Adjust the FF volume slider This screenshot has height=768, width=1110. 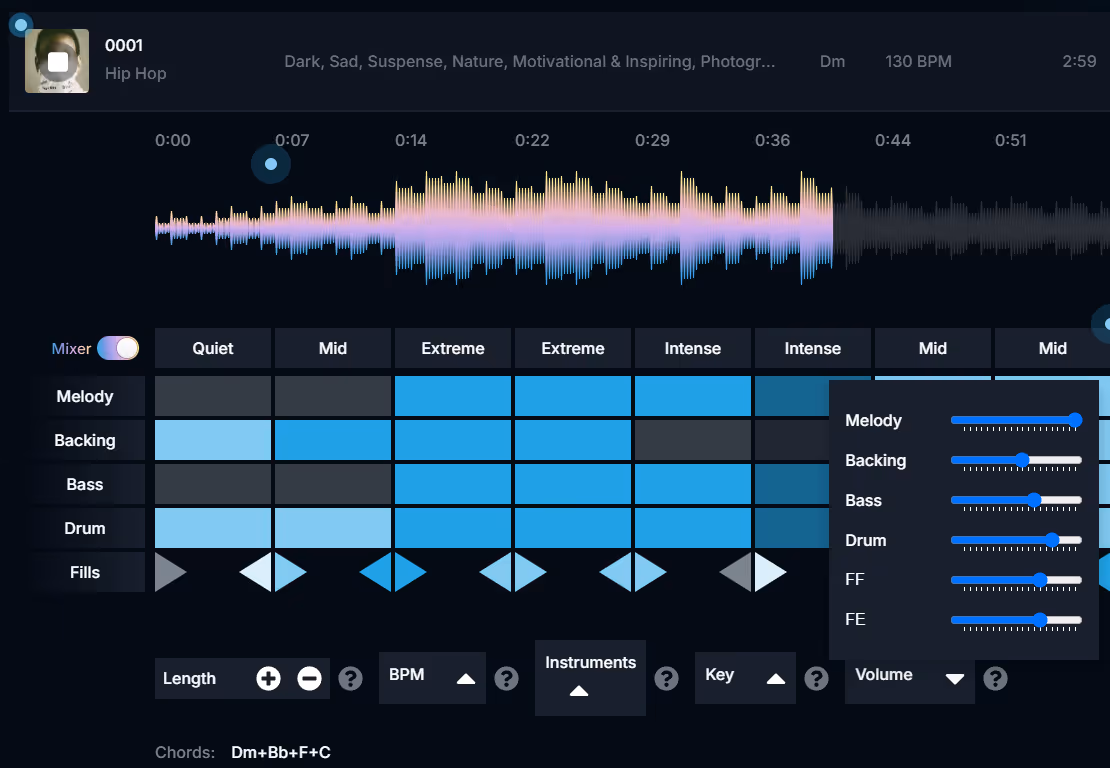(x=1017, y=580)
